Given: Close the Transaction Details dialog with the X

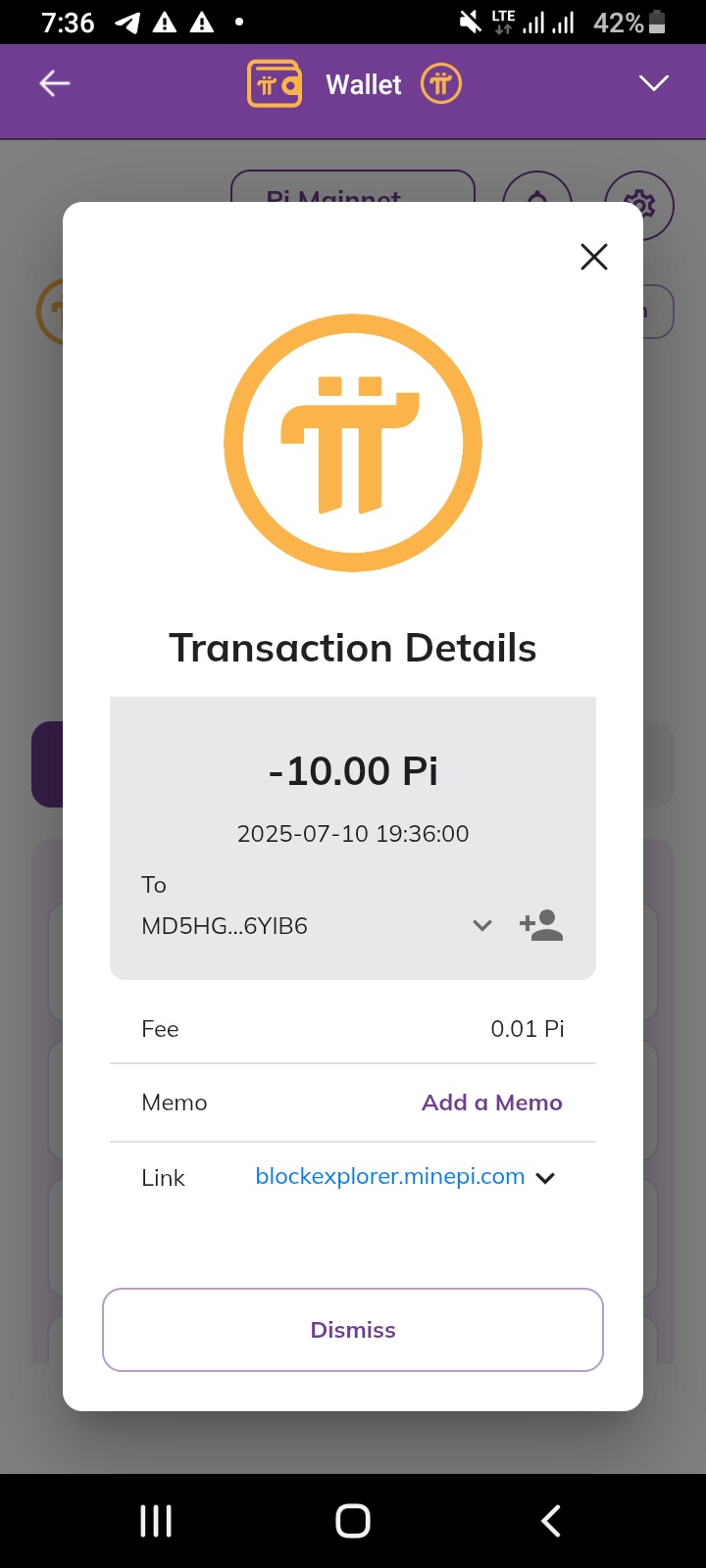Looking at the screenshot, I should (594, 257).
